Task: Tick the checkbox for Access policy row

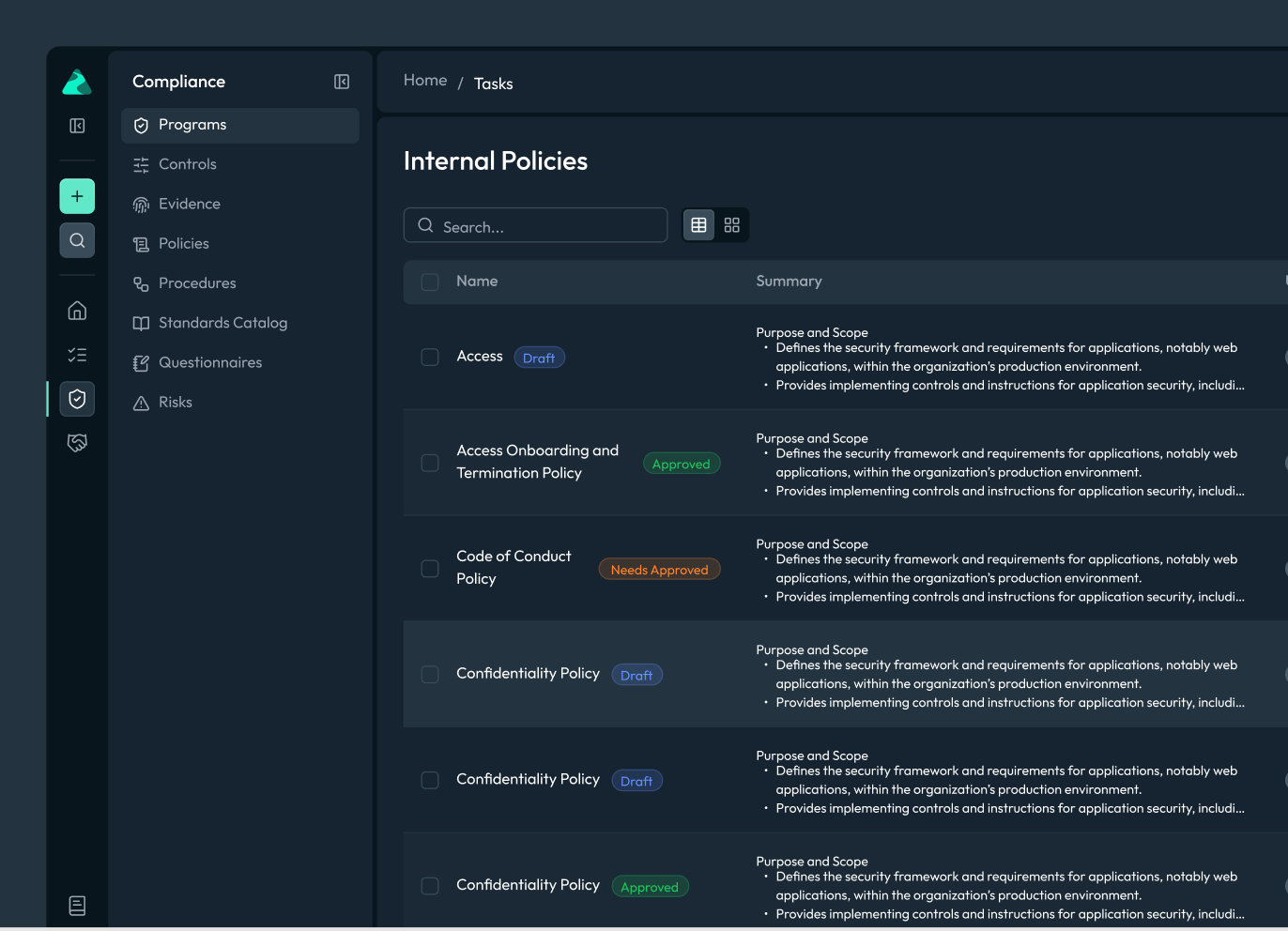Action: coord(430,358)
